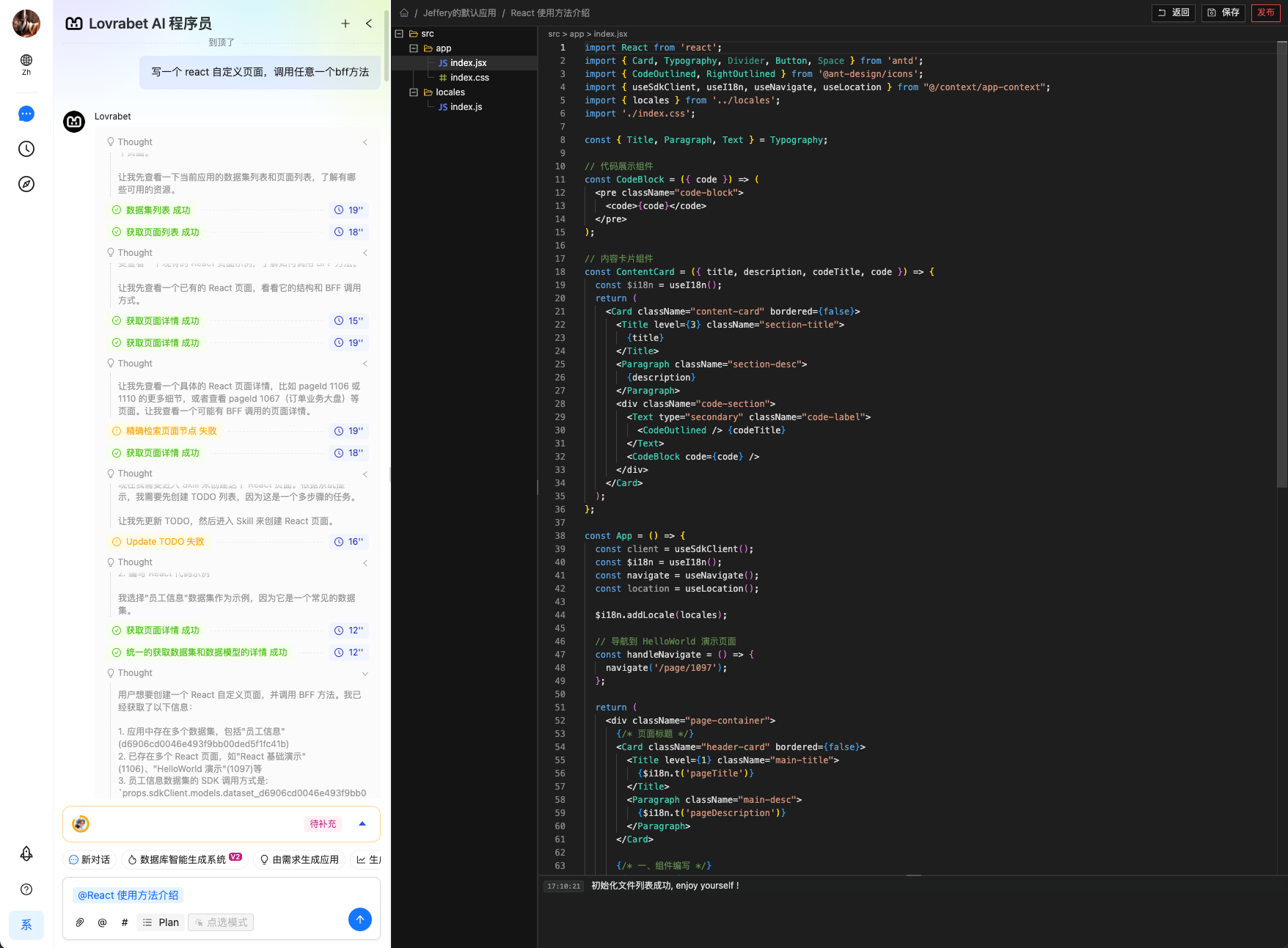The height and width of the screenshot is (948, 1288).
Task: Collapse the src folder in the file tree
Action: 399,34
